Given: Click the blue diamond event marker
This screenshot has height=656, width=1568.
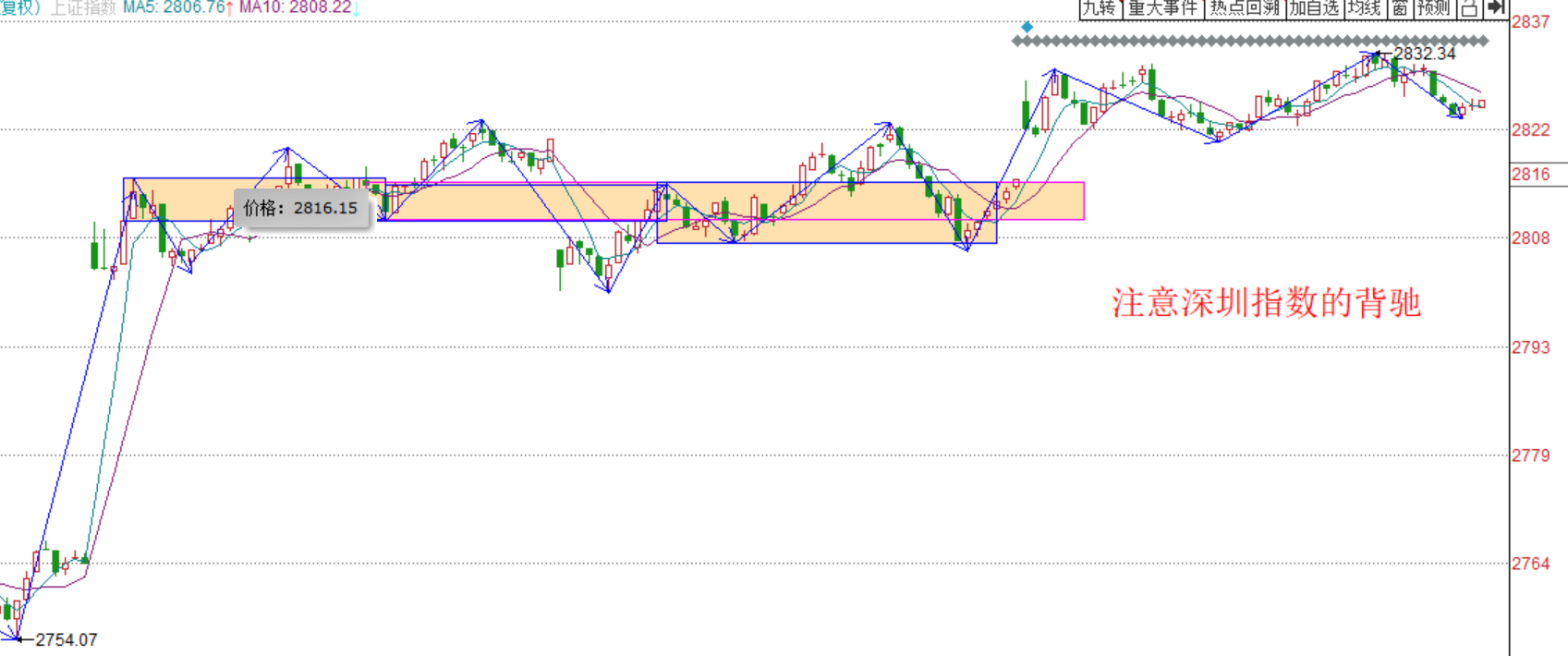Looking at the screenshot, I should pyautogui.click(x=1027, y=27).
